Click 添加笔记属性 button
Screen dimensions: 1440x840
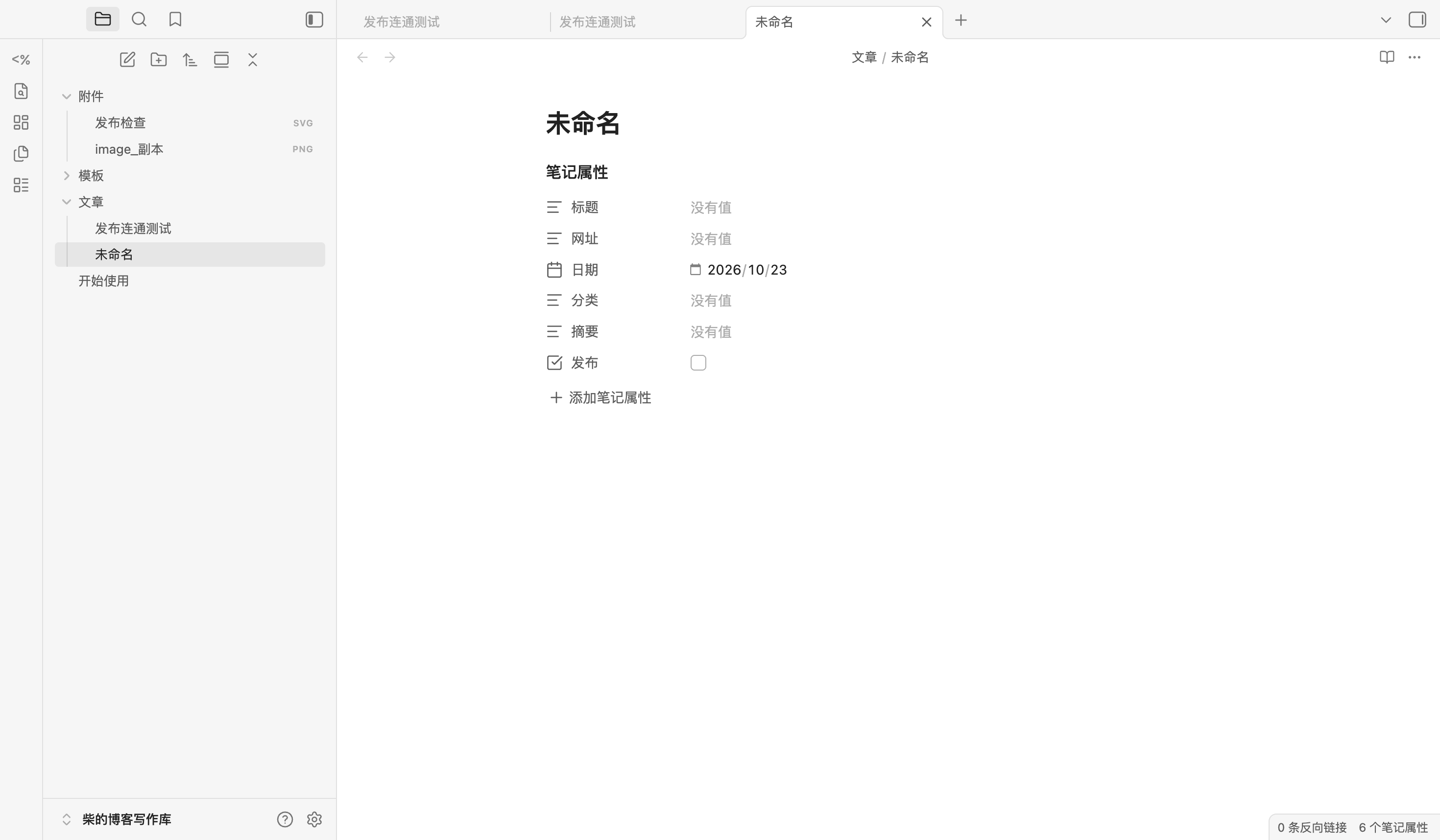[x=600, y=397]
